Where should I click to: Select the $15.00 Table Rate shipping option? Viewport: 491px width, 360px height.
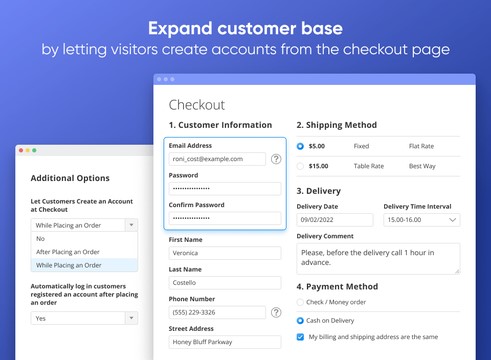tap(300, 166)
